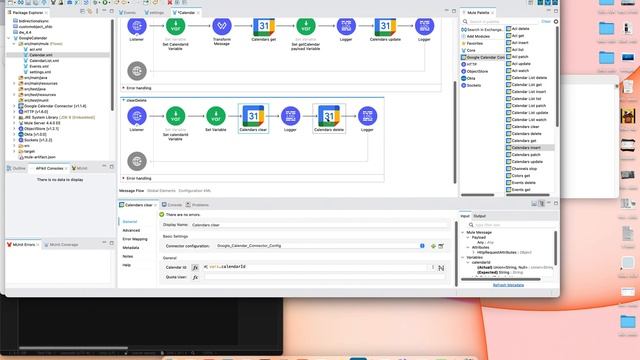Image resolution: width=640 pixels, height=360 pixels.
Task: Click the grey error handler icon in clearDelete flow
Action: pos(137,161)
